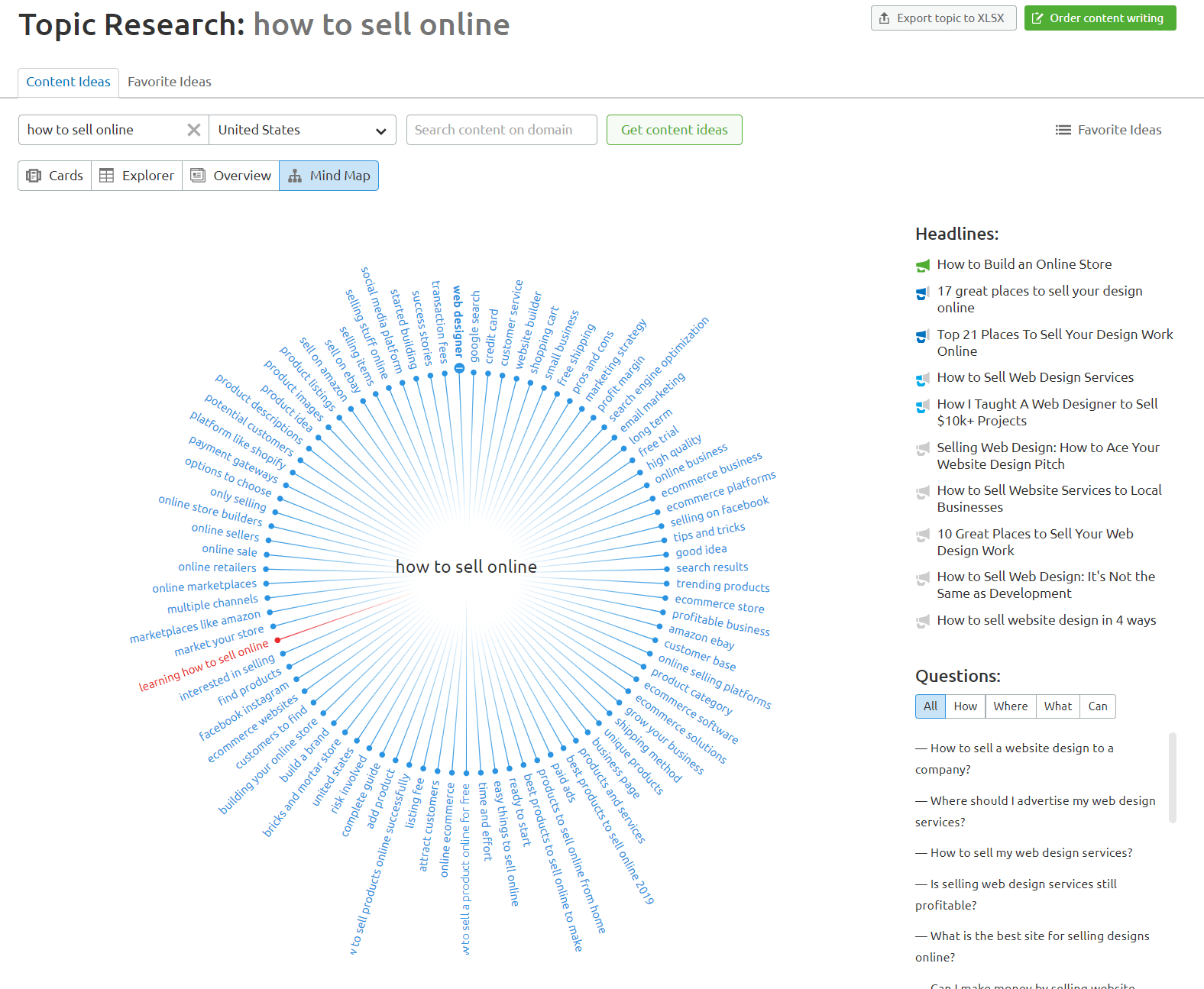1204x989 pixels.
Task: Filter questions by How
Action: tap(965, 706)
